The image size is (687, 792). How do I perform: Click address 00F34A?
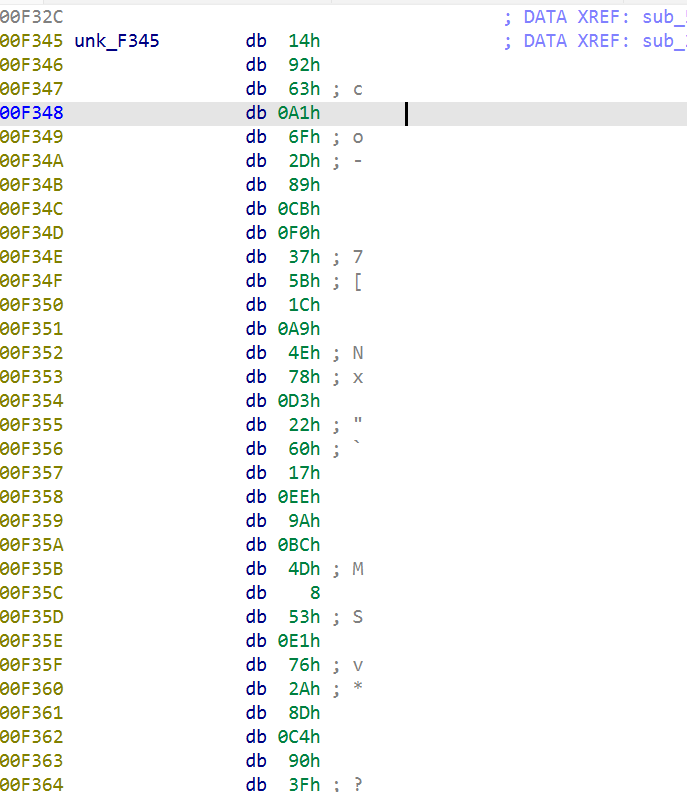pos(31,161)
